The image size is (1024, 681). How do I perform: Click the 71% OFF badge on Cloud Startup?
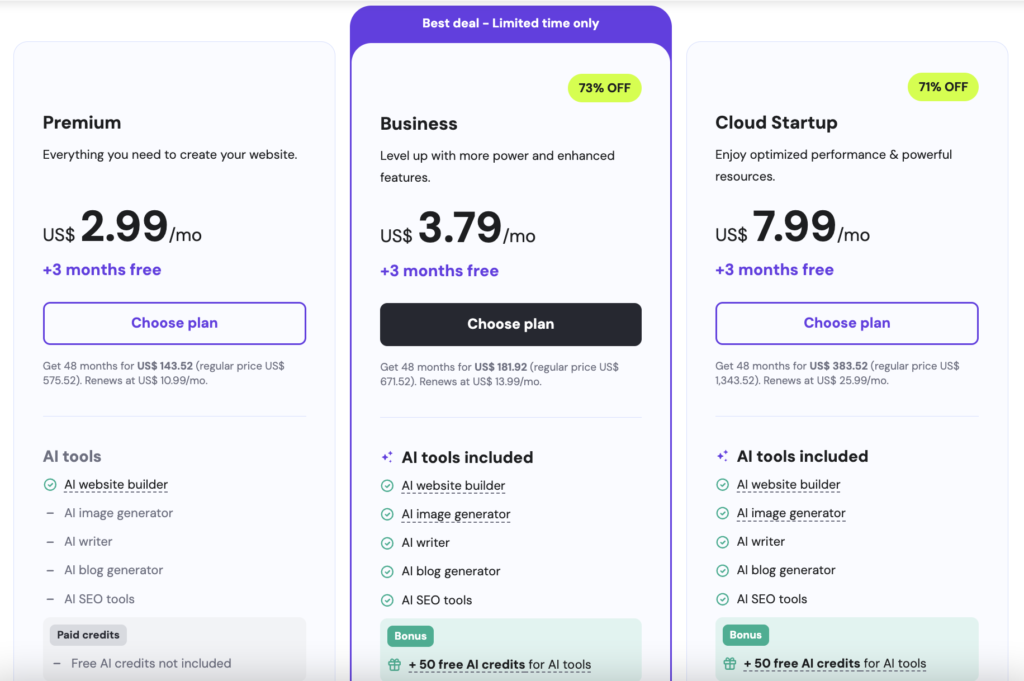pos(942,87)
